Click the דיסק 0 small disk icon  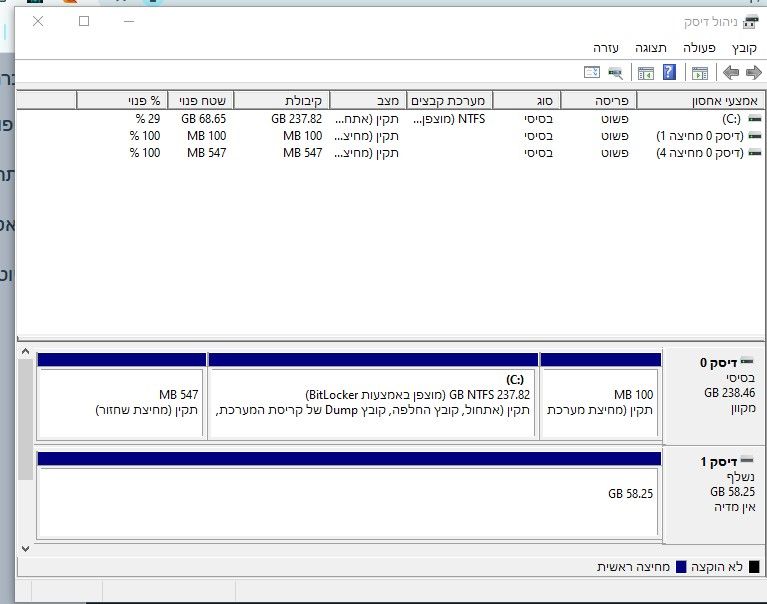(x=747, y=361)
